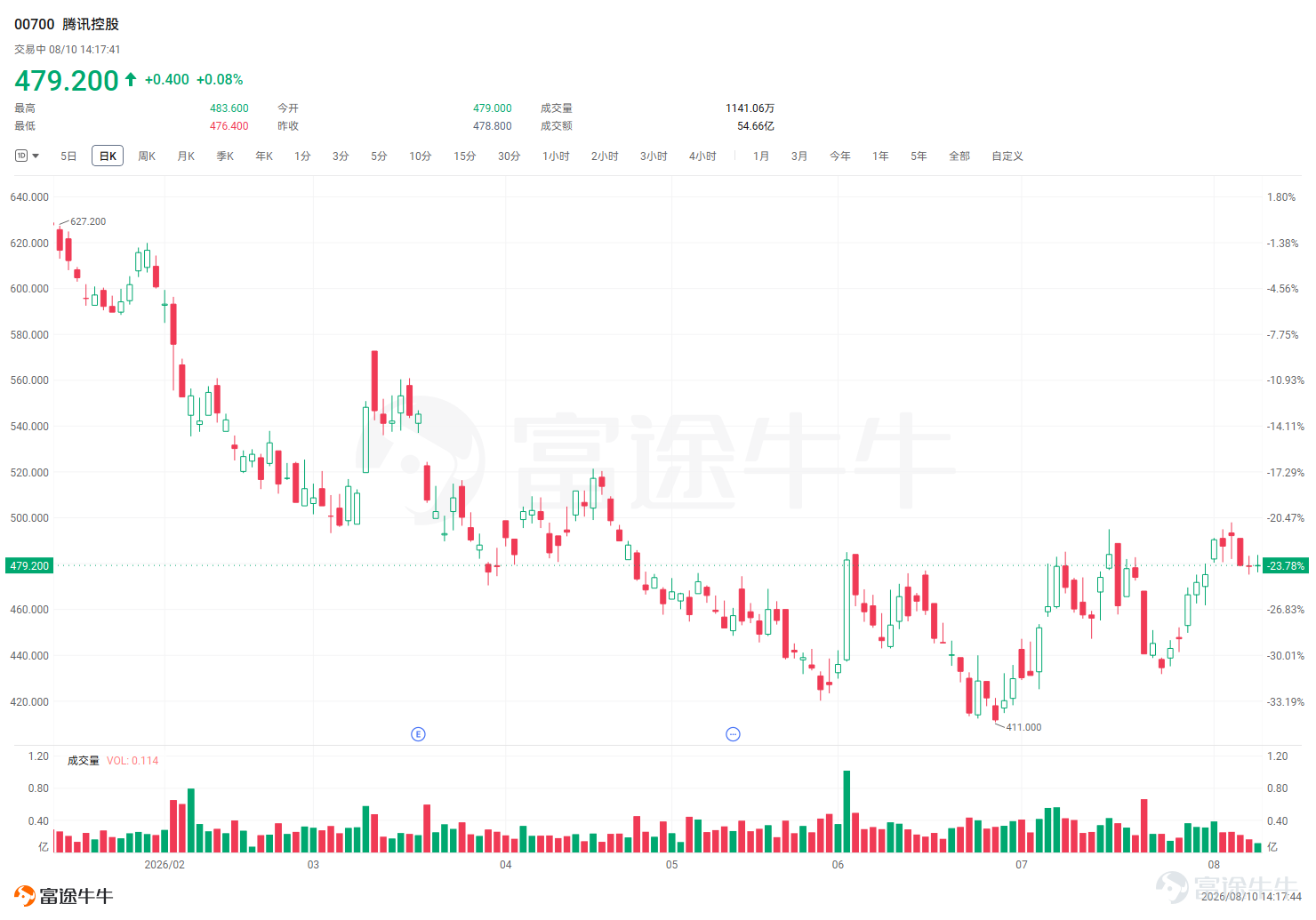Choose the 4小时 interval
This screenshot has width=1316, height=920.
[x=702, y=156]
